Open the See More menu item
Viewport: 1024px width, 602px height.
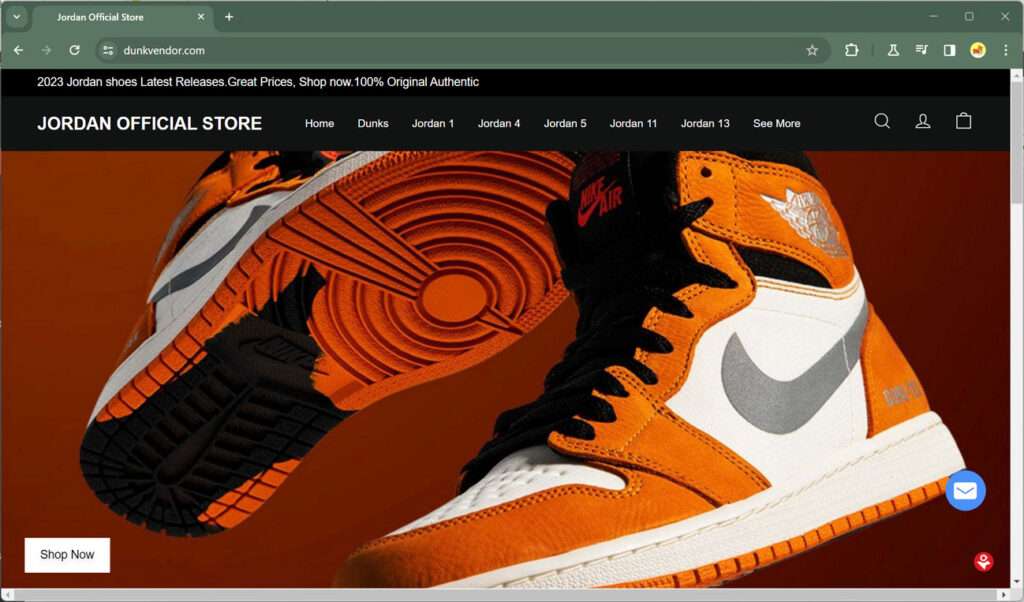point(776,123)
